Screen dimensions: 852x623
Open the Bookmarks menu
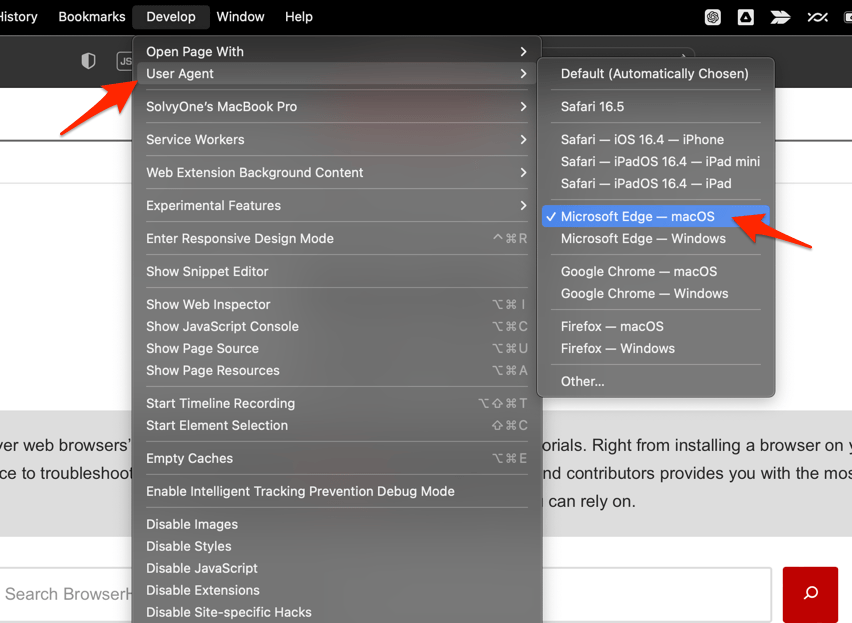click(92, 17)
